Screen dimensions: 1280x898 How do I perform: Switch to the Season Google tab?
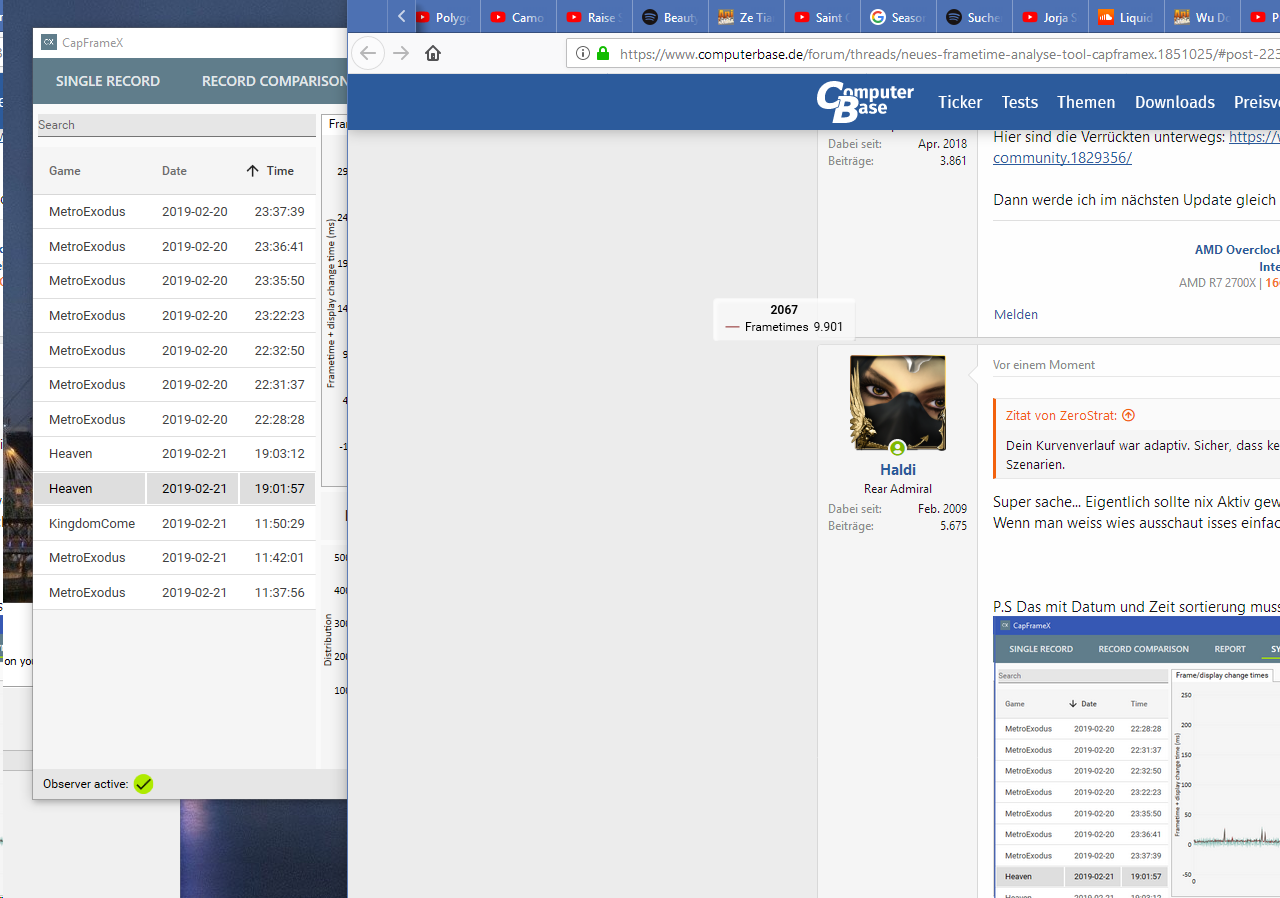(x=898, y=17)
